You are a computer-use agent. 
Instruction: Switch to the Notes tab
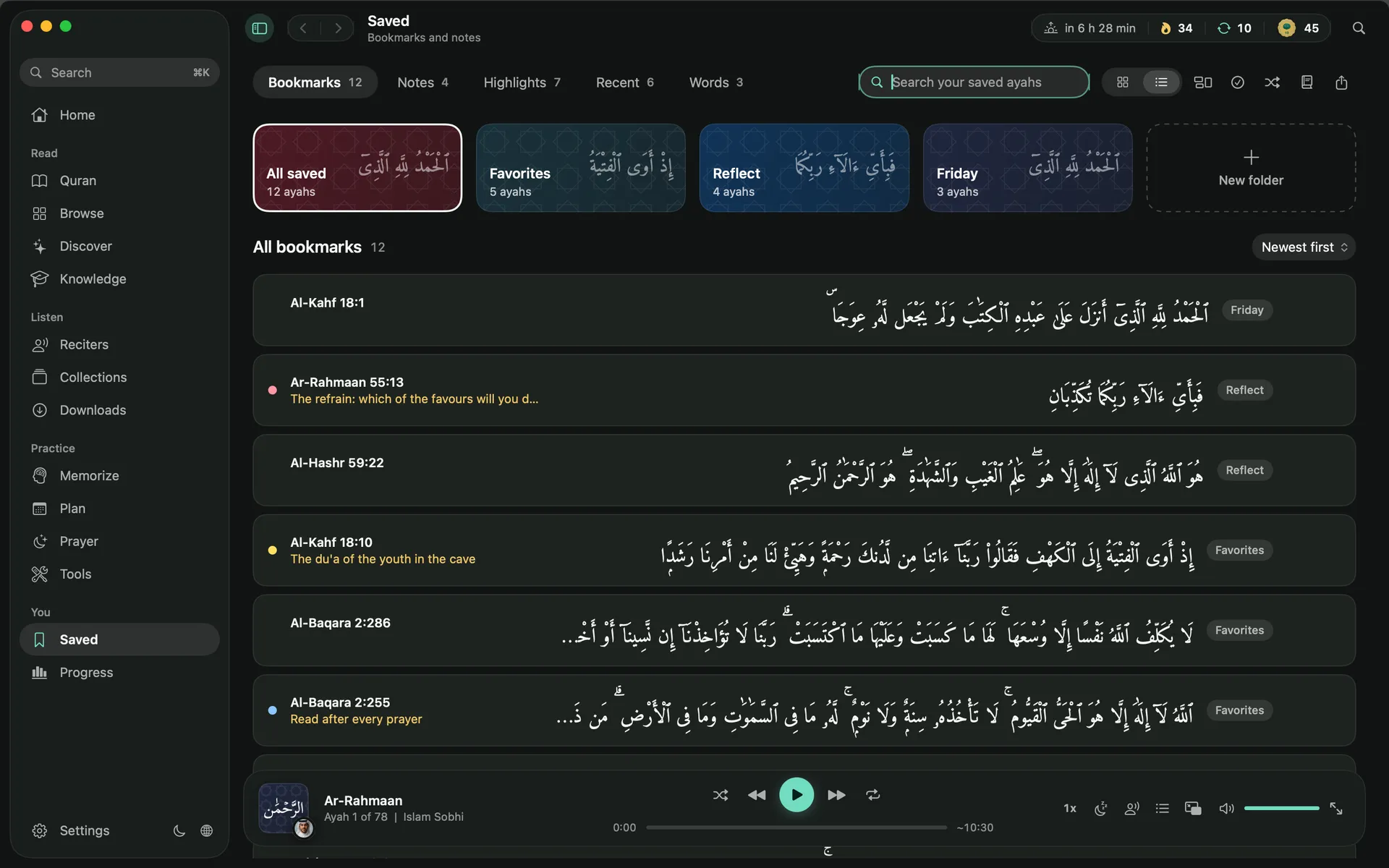423,82
